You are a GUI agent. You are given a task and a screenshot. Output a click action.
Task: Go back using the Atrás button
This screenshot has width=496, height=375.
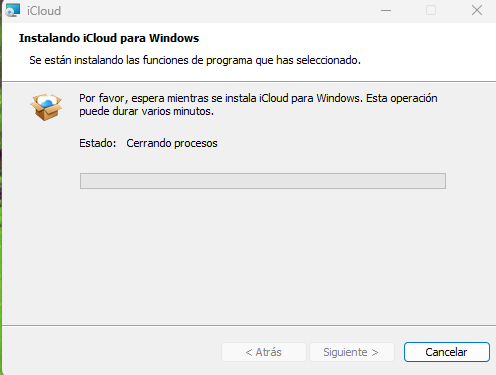coord(264,352)
